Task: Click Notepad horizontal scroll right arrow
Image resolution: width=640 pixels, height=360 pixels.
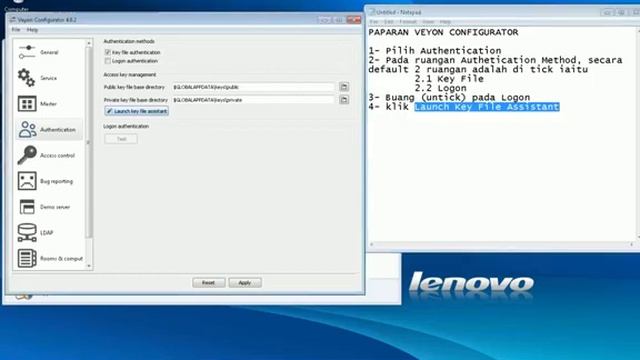Action: click(x=631, y=244)
